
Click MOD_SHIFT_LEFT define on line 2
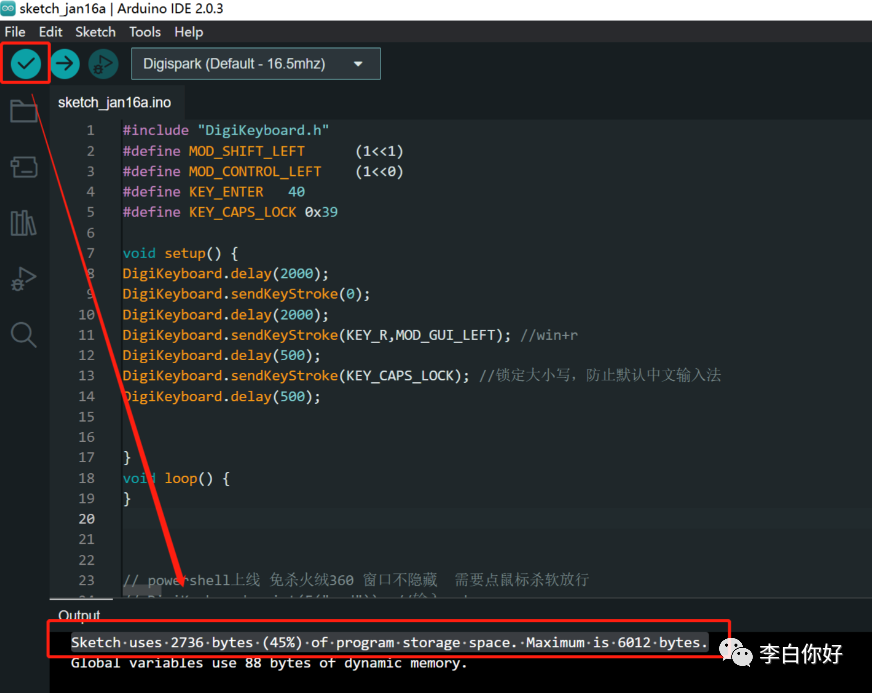click(246, 151)
